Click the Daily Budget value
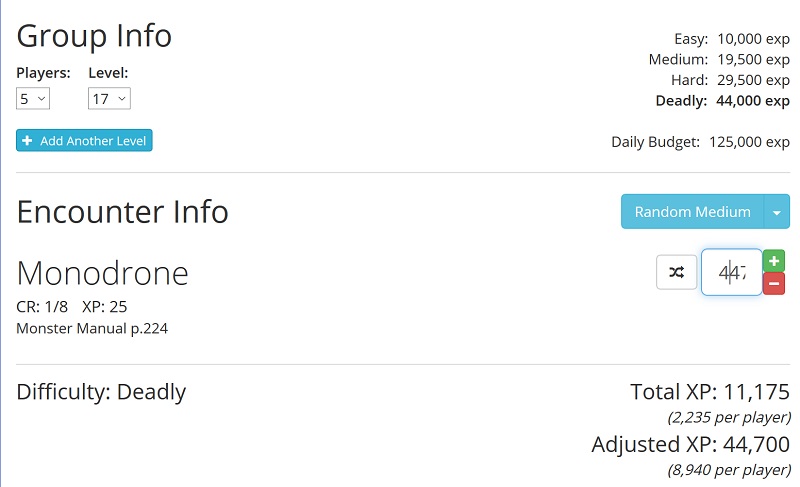The image size is (800, 487). [749, 142]
